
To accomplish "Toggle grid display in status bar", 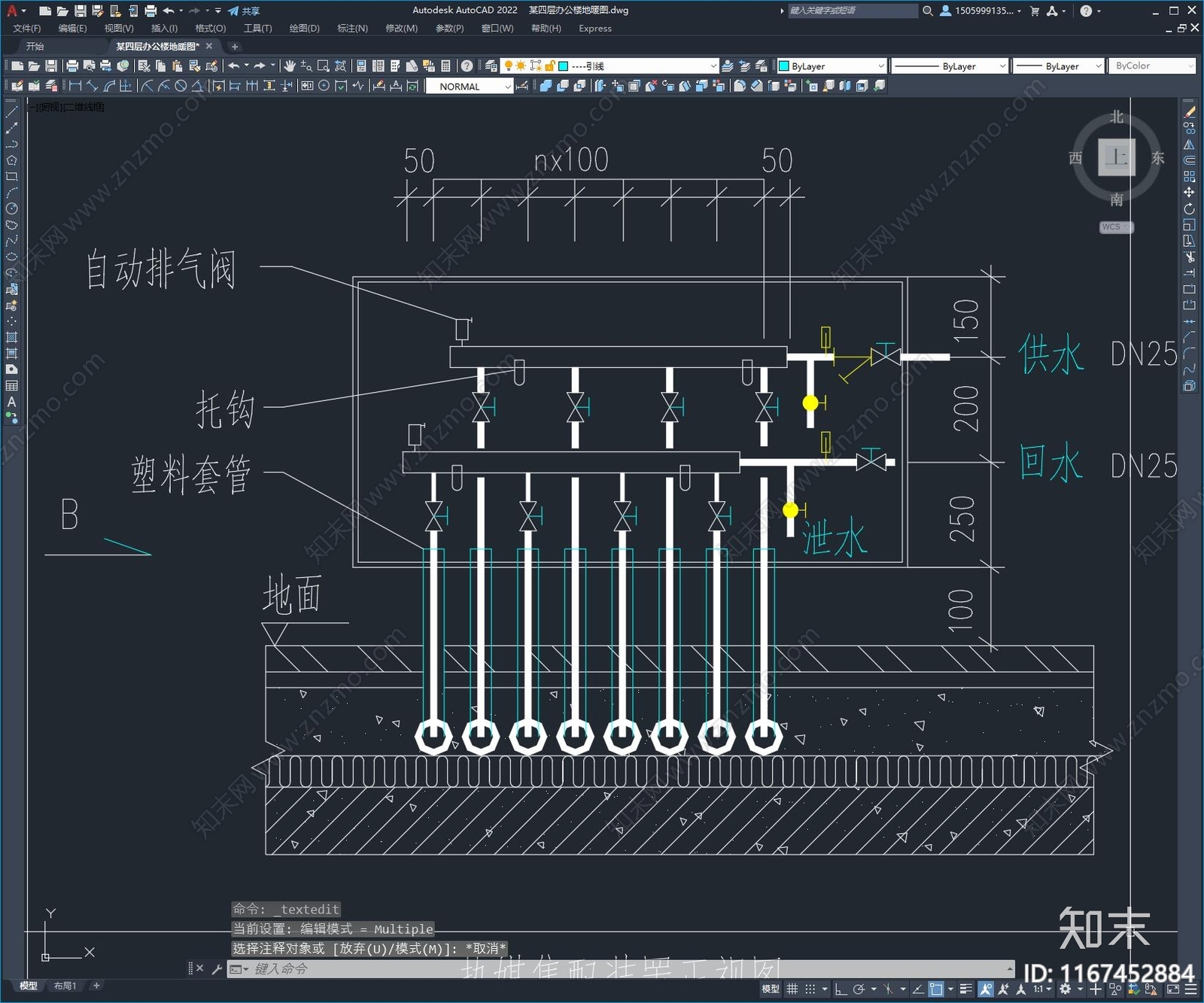I will pos(792,989).
